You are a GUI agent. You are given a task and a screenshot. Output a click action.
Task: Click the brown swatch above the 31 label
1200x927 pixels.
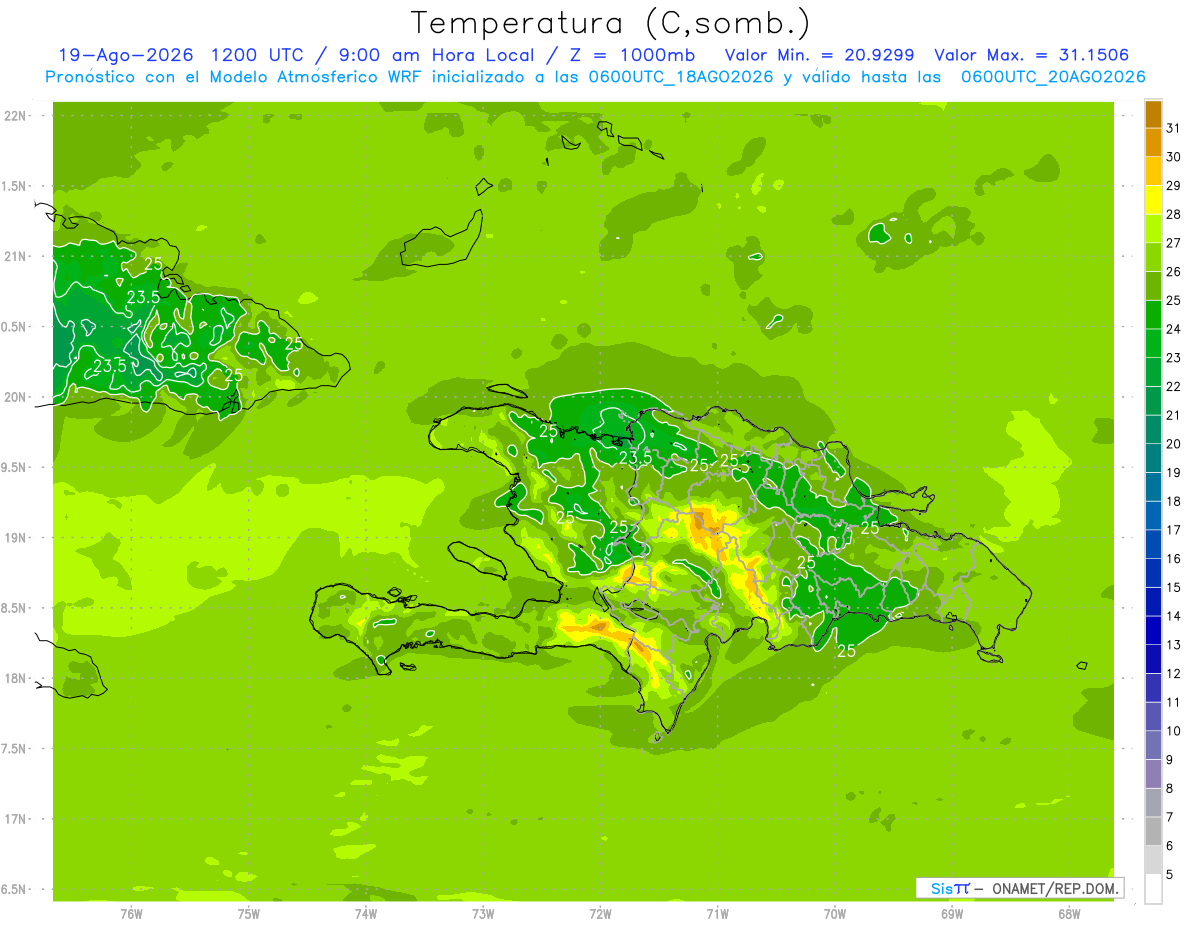point(1153,113)
